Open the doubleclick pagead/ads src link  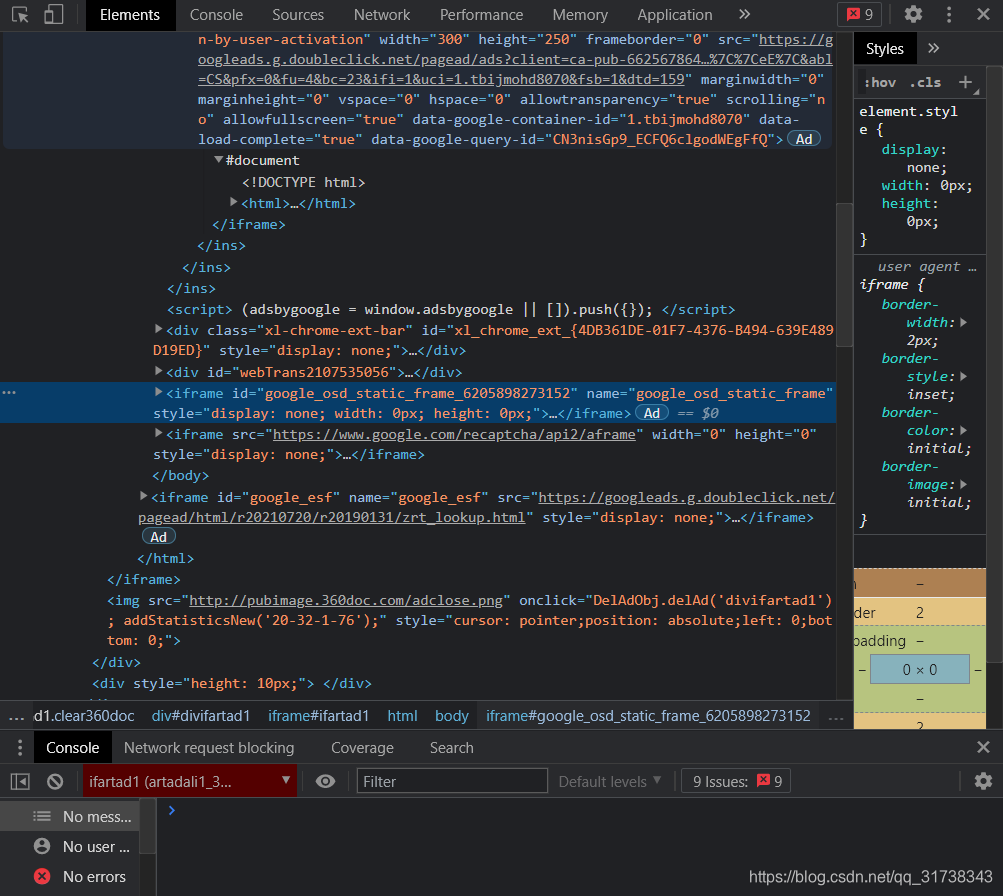pos(516,59)
